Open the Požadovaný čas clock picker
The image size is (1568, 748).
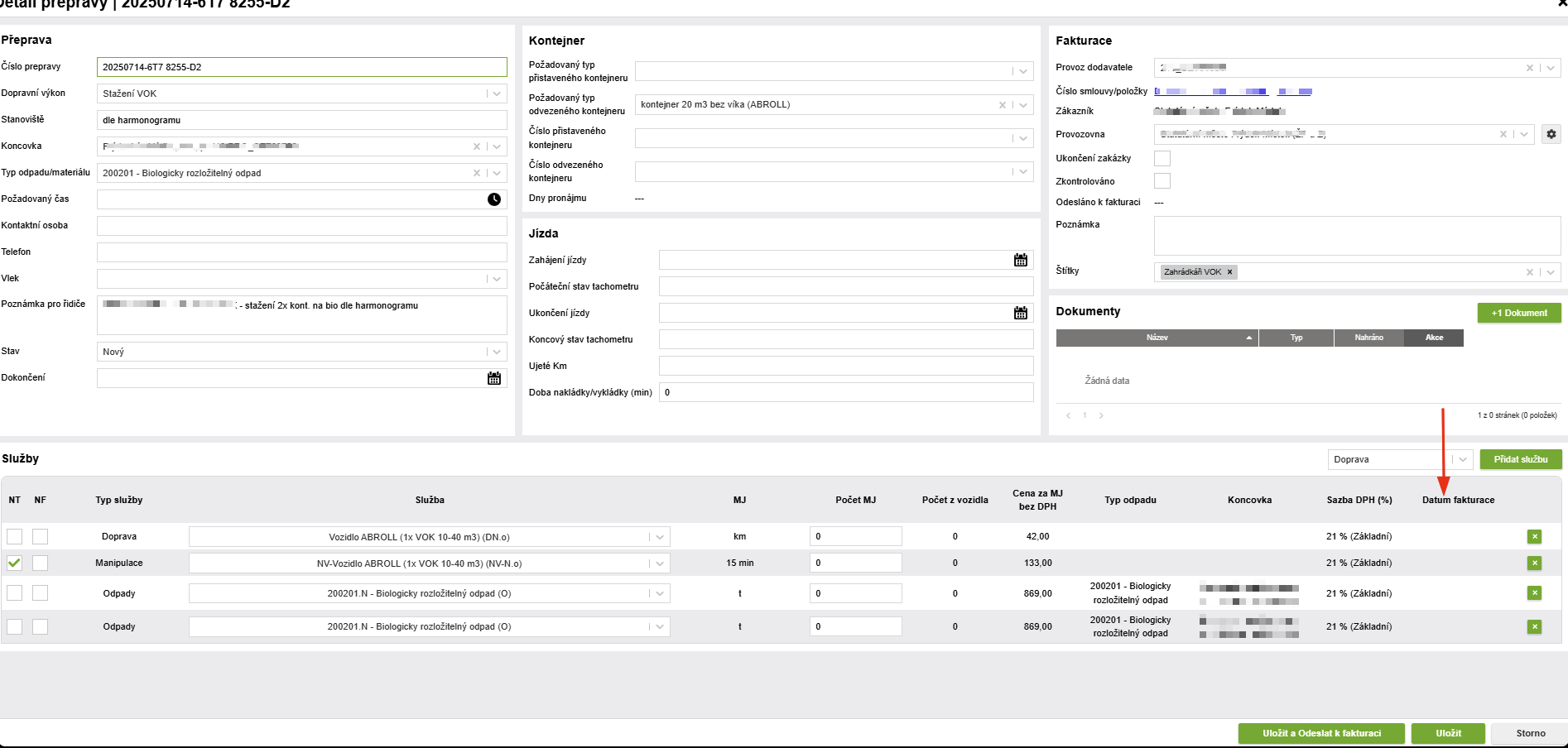tap(494, 199)
